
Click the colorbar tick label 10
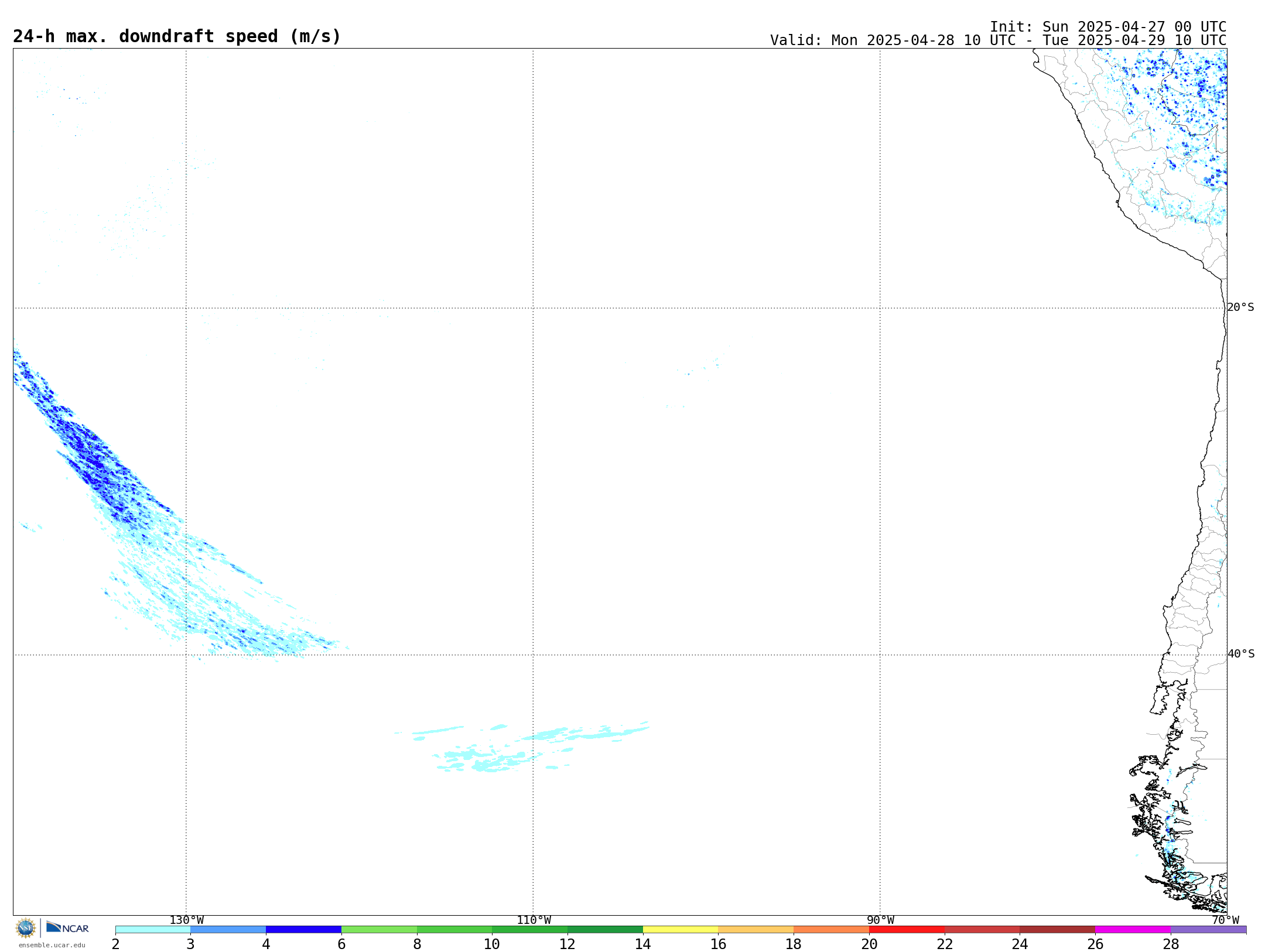click(x=492, y=944)
